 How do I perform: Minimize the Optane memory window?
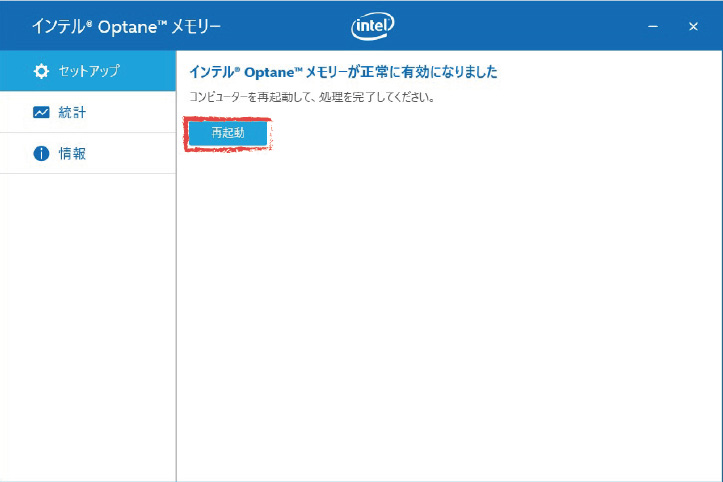(x=653, y=26)
